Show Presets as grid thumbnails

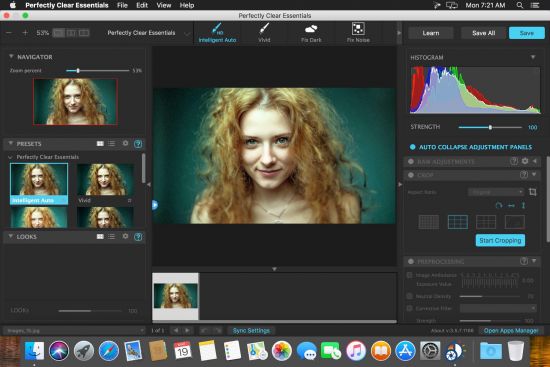100,144
